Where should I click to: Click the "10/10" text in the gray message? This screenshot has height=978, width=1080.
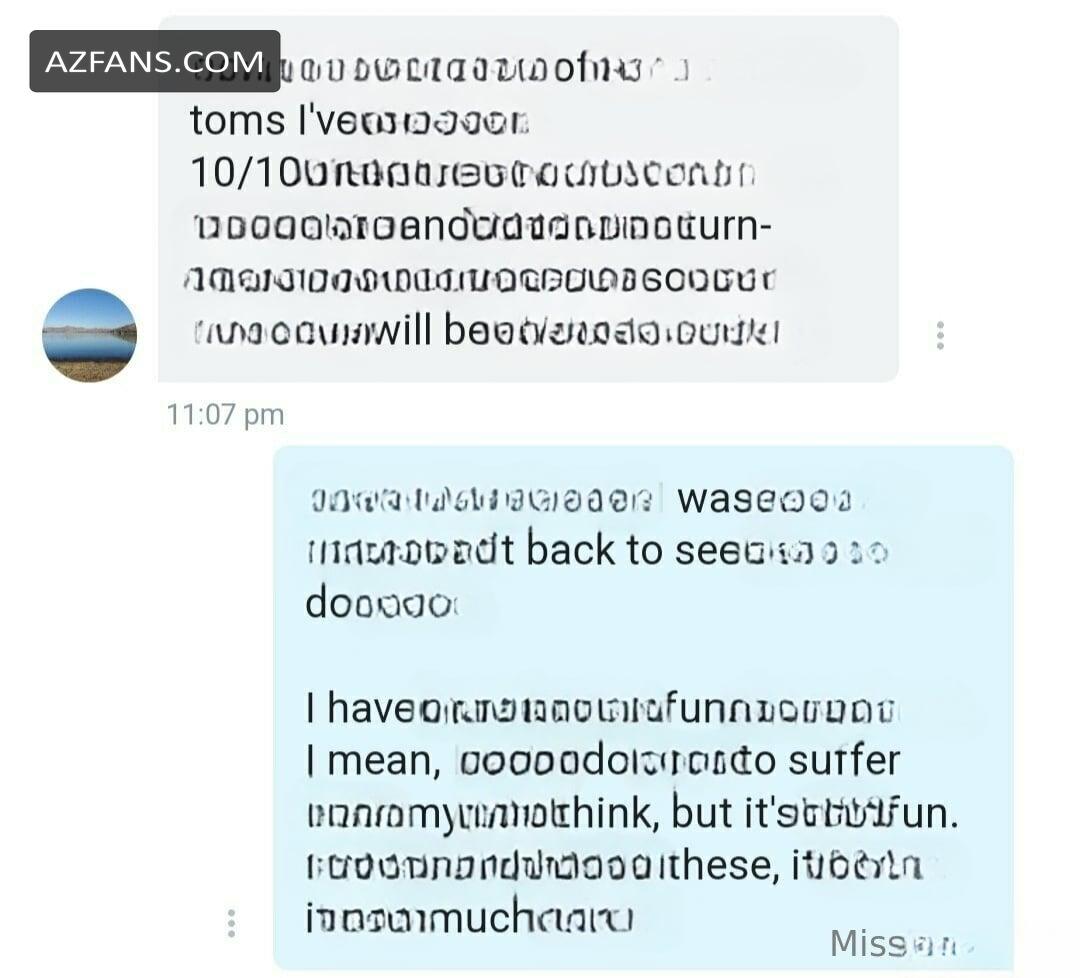pos(245,172)
